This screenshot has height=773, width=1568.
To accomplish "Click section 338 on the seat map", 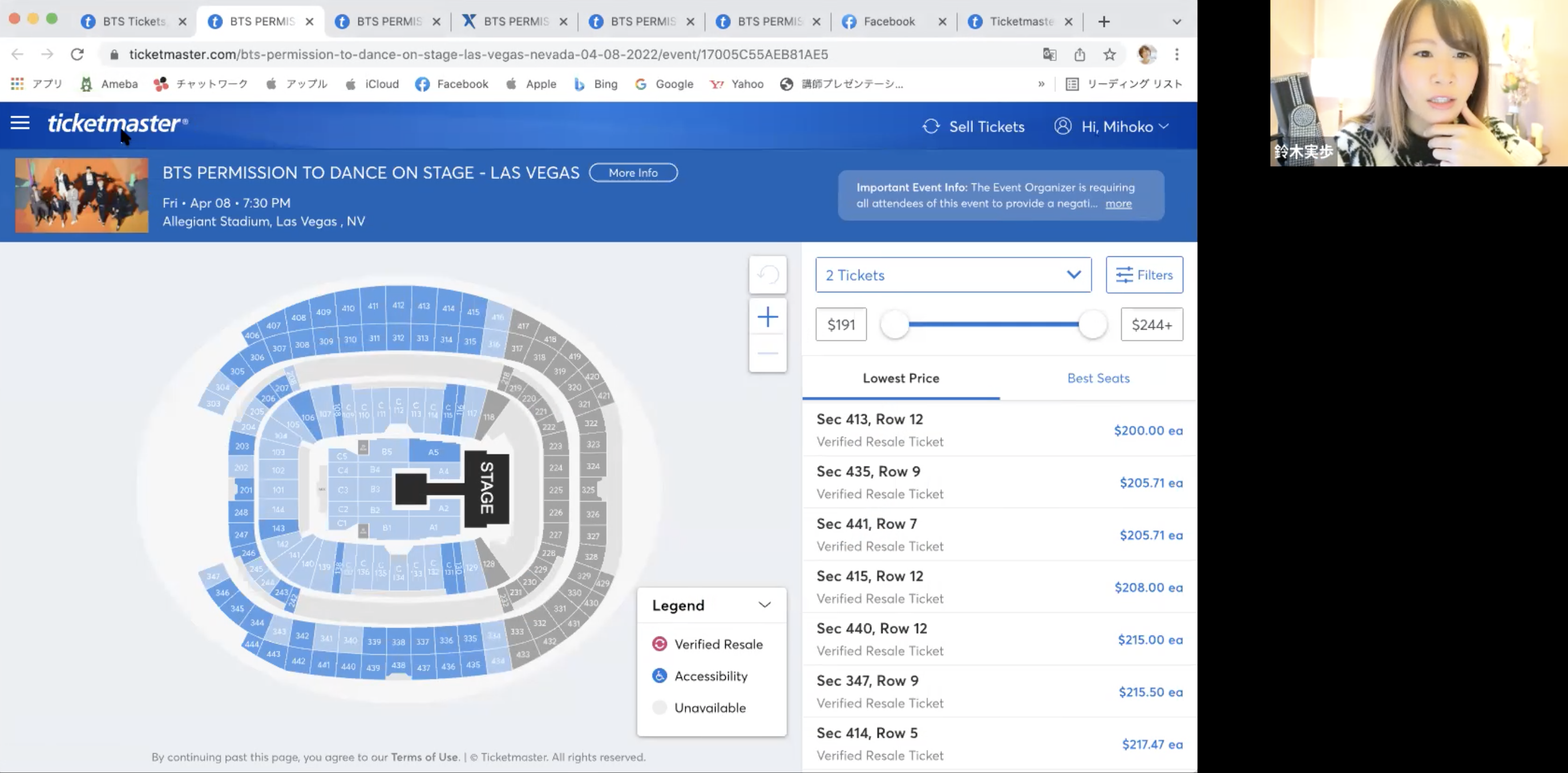I will click(398, 642).
